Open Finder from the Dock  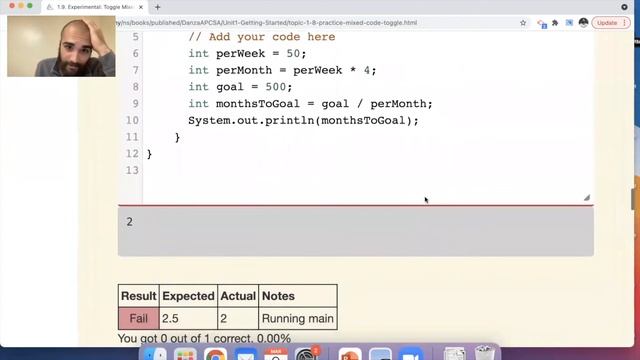[x=156, y=355]
